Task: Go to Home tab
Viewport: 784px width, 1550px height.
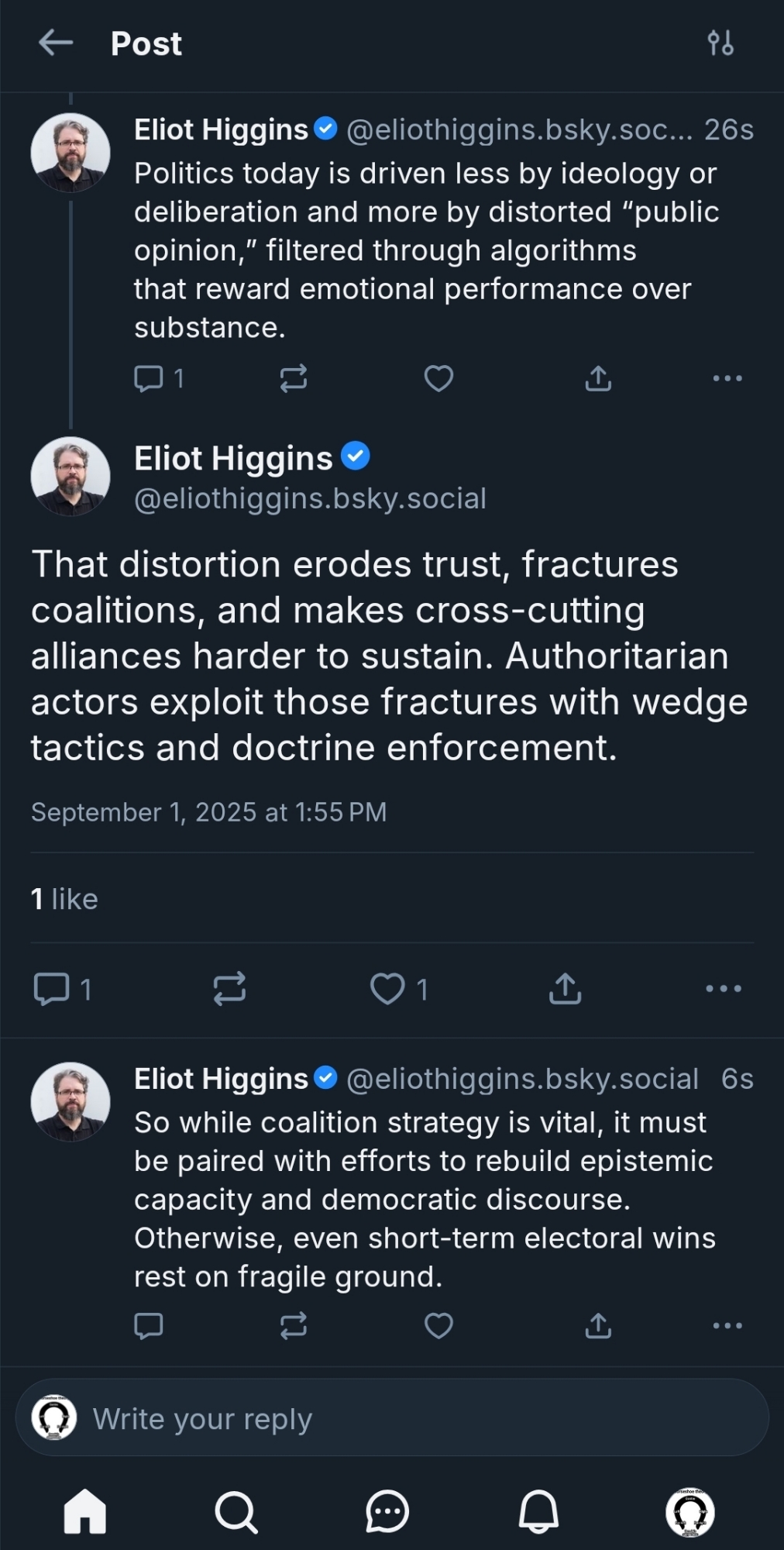Action: 84,1511
